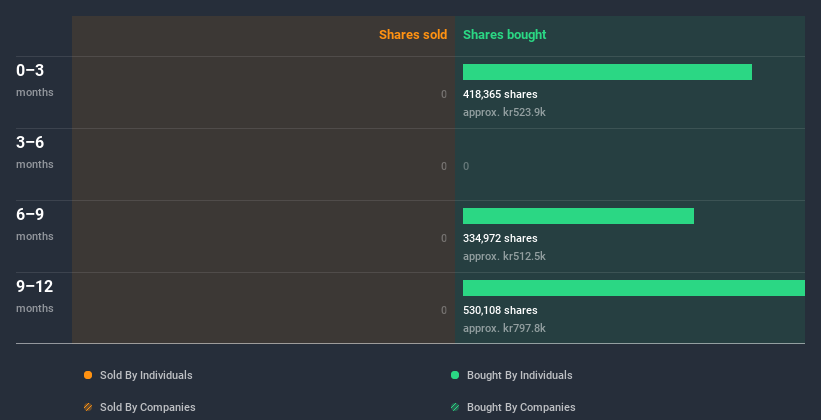Click the zero sold value in 3–6 months row
This screenshot has width=821, height=420.
(444, 167)
